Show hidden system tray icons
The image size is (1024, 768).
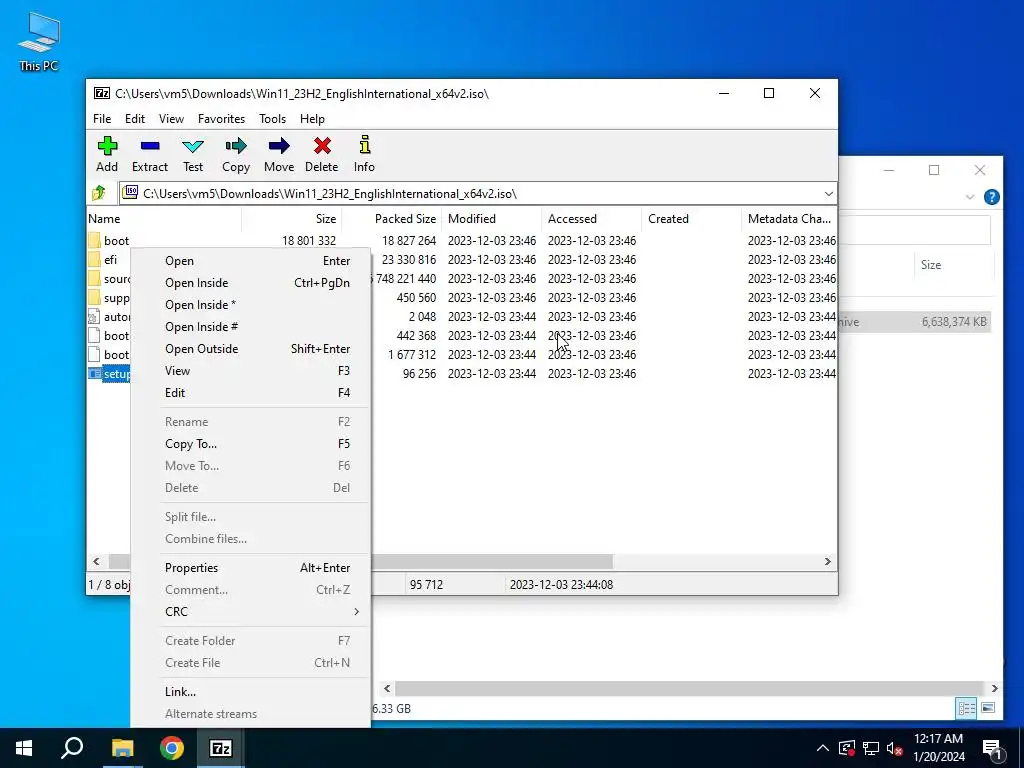pyautogui.click(x=823, y=748)
